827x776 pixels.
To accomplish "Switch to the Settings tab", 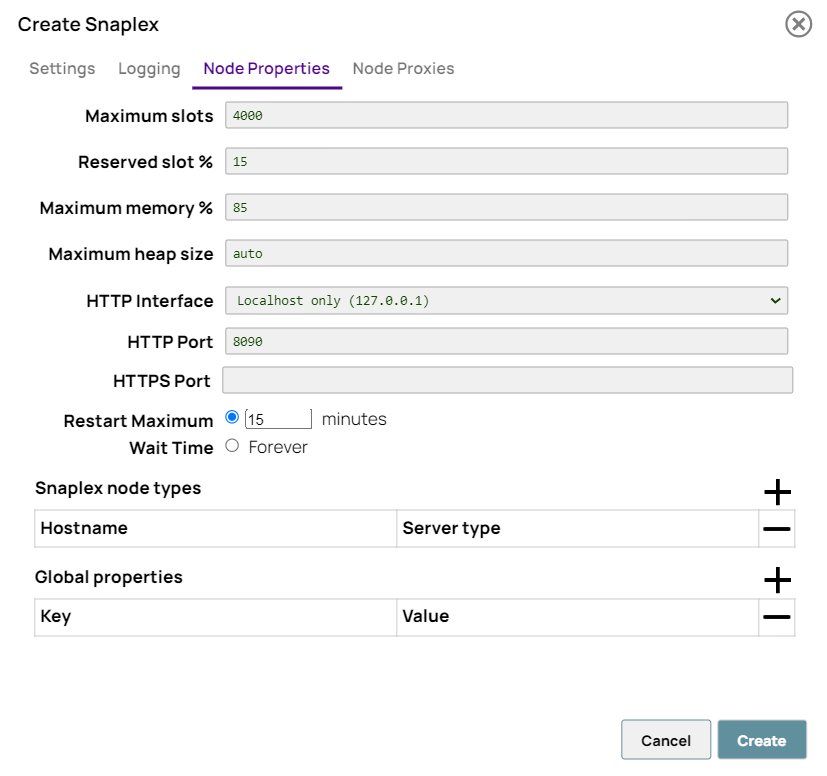I will 62,69.
